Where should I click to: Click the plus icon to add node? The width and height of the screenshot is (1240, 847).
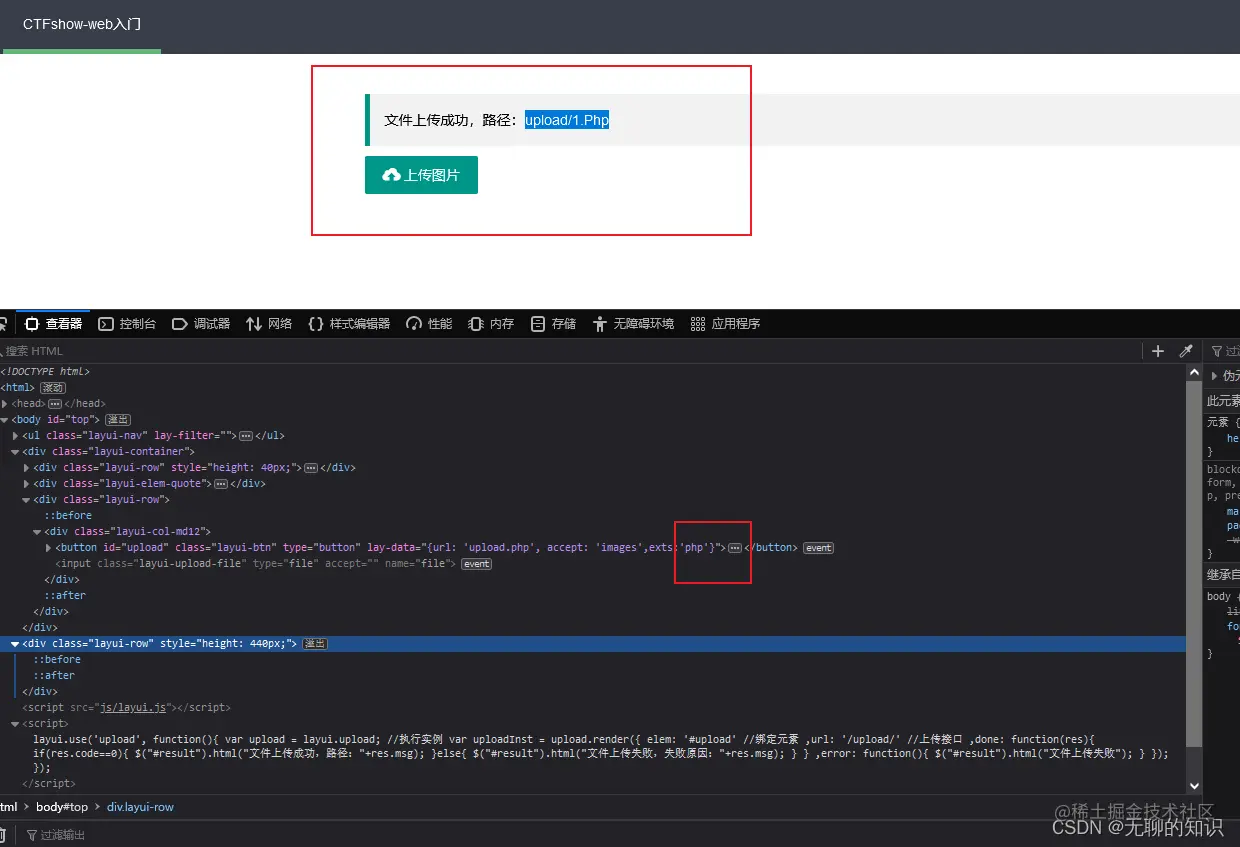[x=1158, y=351]
